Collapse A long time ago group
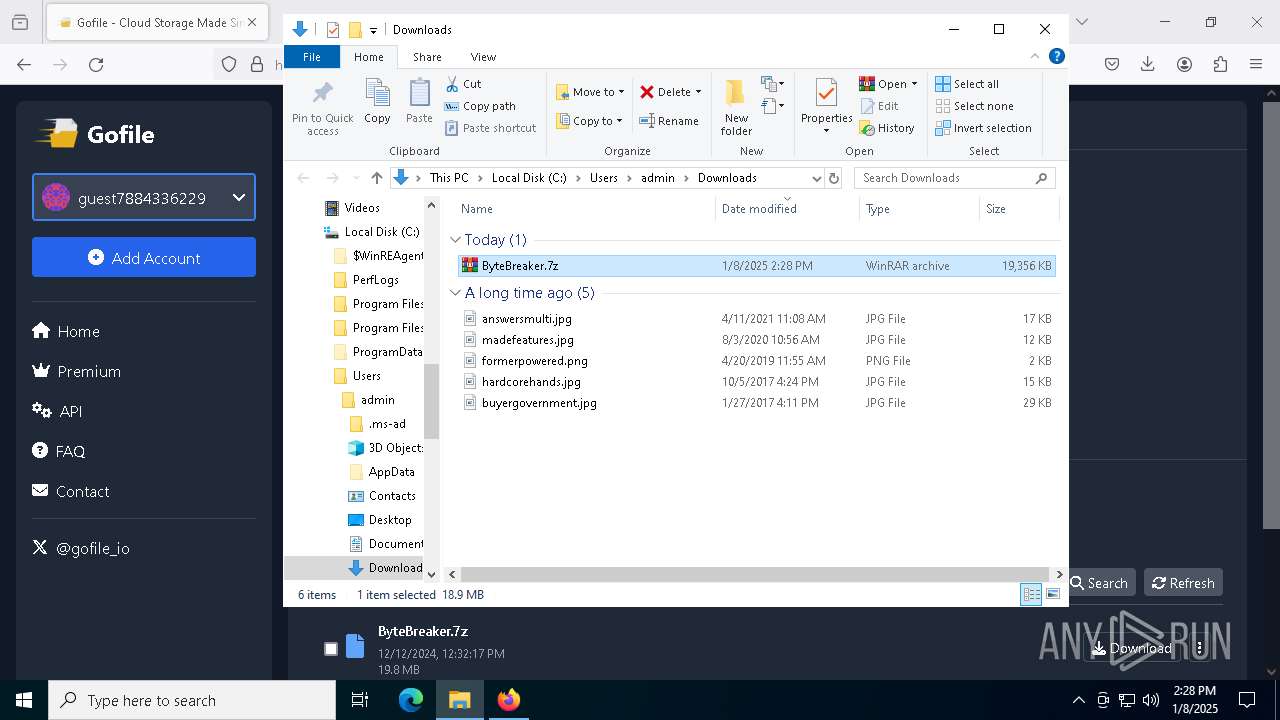Screen dimensions: 1280x720 (456, 293)
